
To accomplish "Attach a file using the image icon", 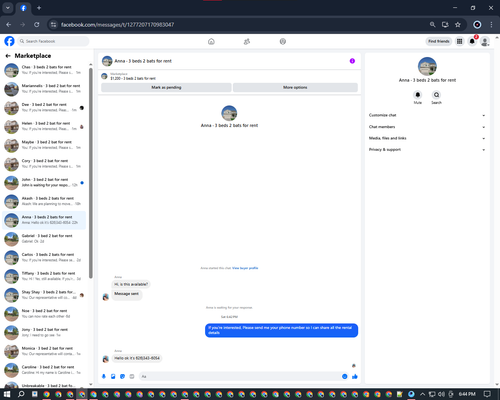I will [113, 376].
